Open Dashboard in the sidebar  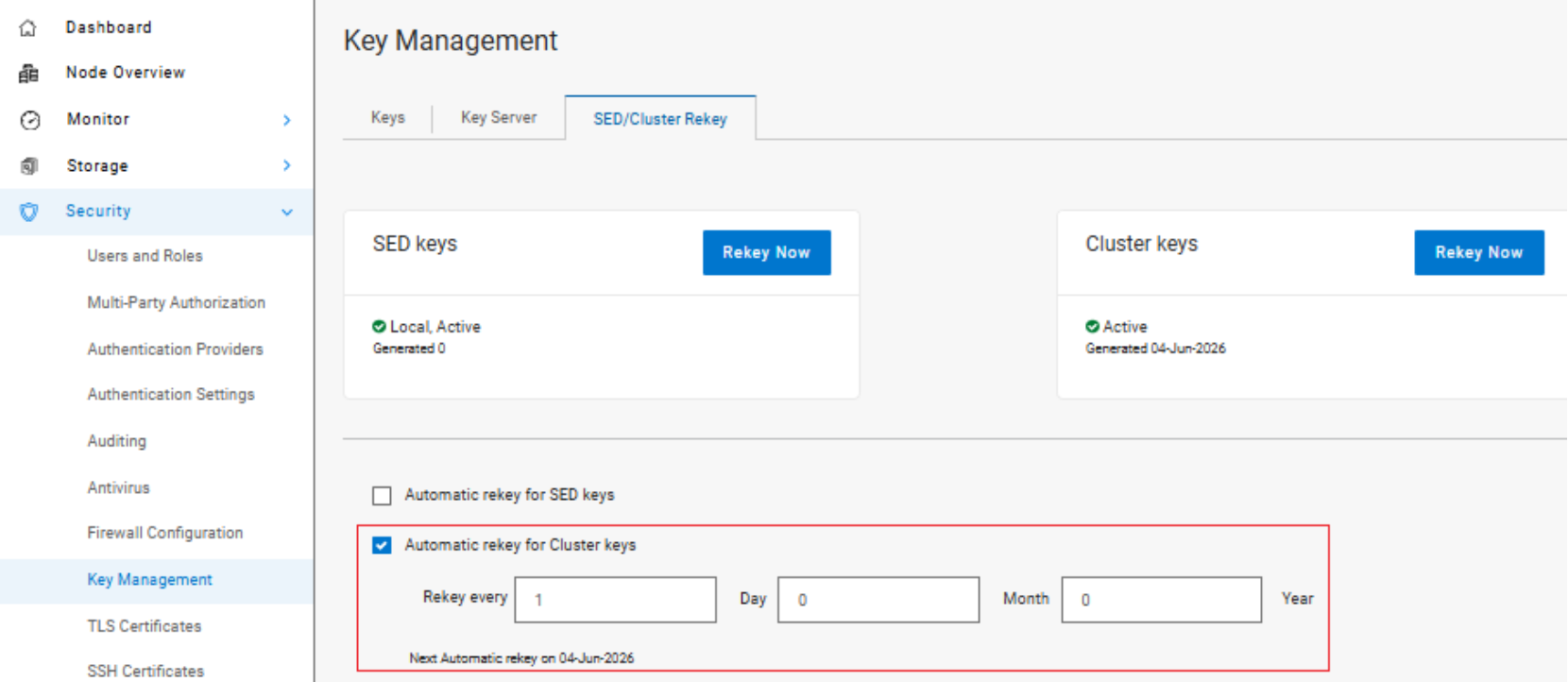click(109, 27)
